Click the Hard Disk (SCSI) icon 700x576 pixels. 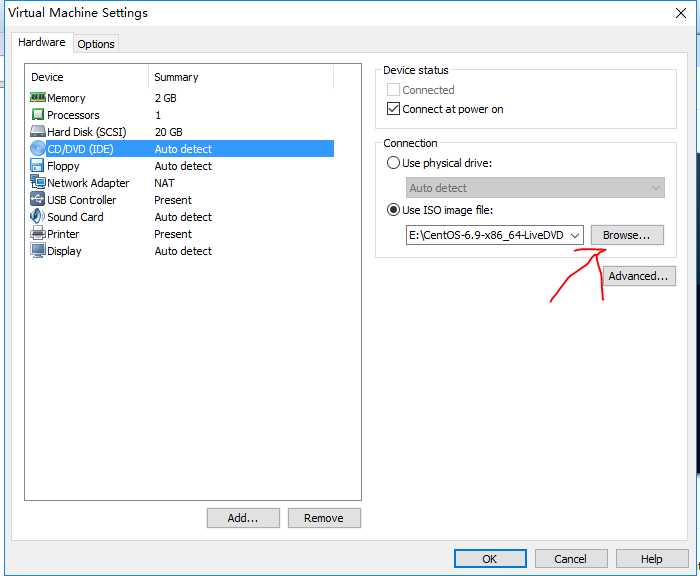click(38, 131)
